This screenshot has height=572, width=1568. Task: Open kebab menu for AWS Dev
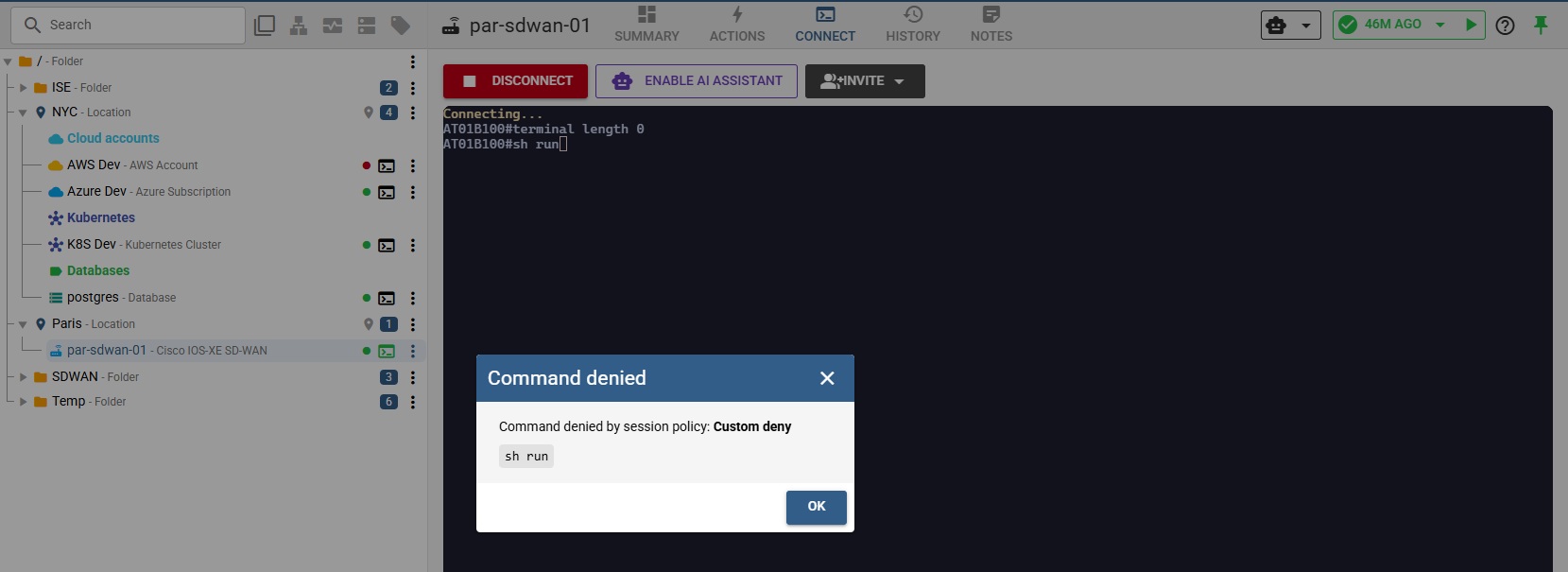pos(413,165)
